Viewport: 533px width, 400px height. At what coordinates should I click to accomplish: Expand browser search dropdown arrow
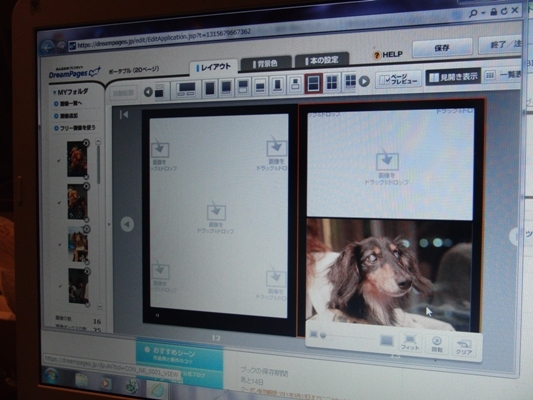[x=483, y=13]
